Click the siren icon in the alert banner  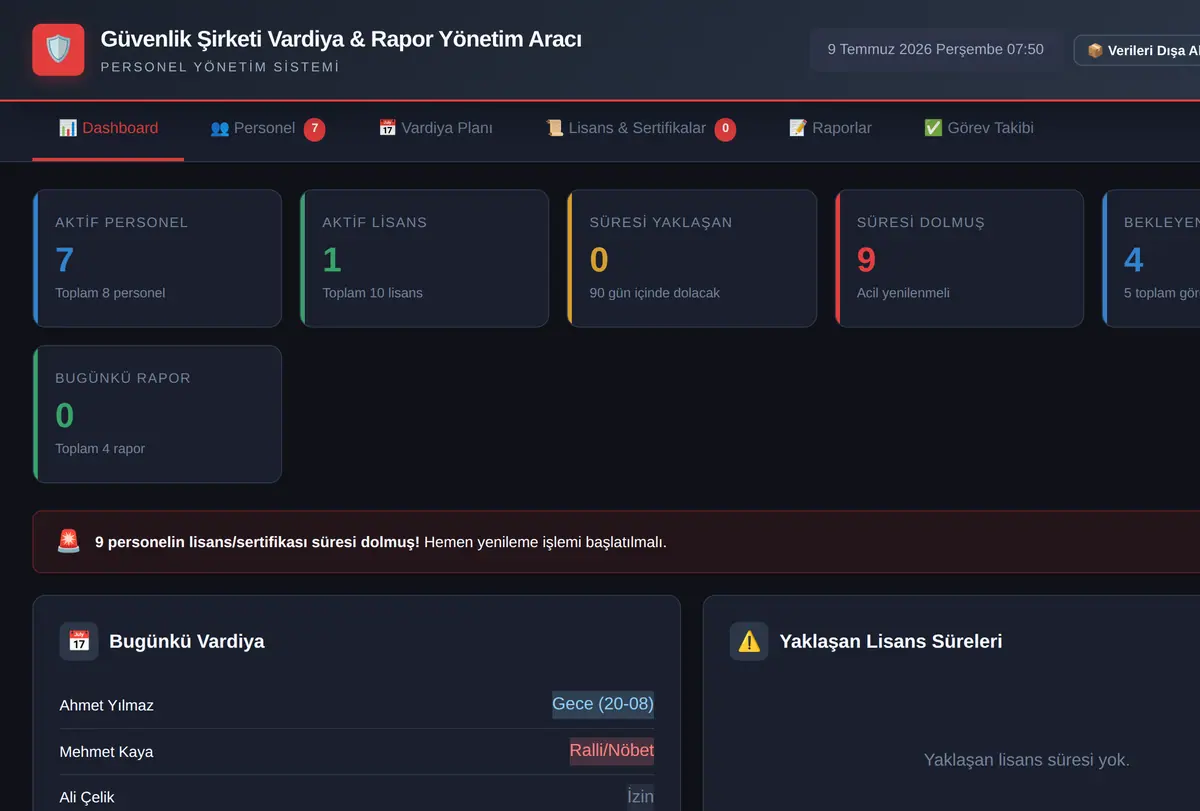click(x=68, y=542)
